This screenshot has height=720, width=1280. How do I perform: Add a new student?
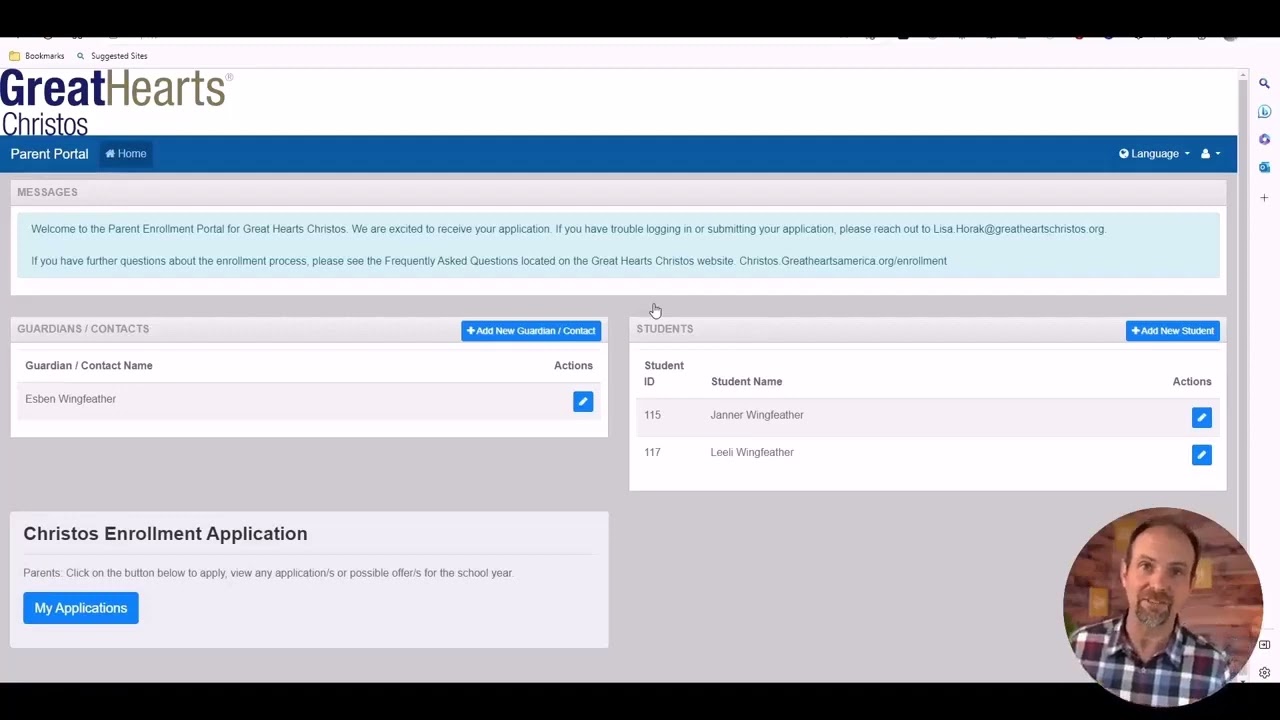pyautogui.click(x=1173, y=331)
